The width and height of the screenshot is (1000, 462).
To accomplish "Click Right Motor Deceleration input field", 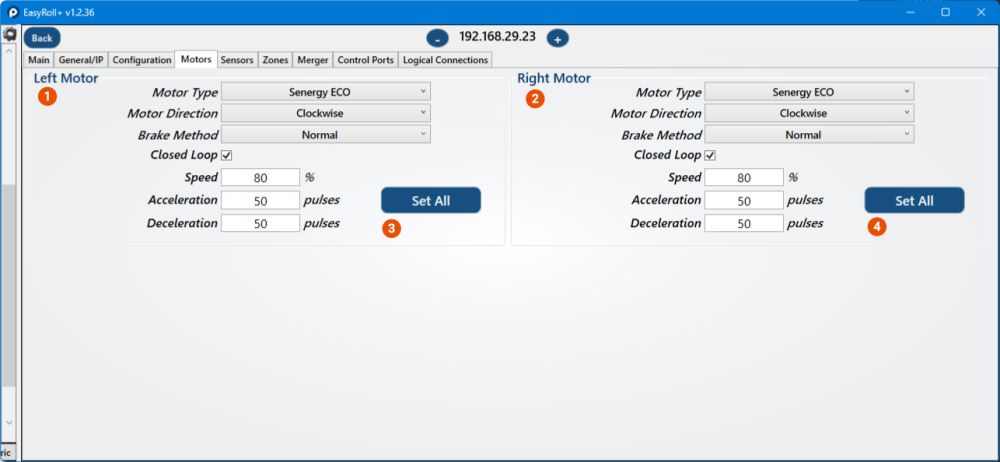I will (744, 223).
